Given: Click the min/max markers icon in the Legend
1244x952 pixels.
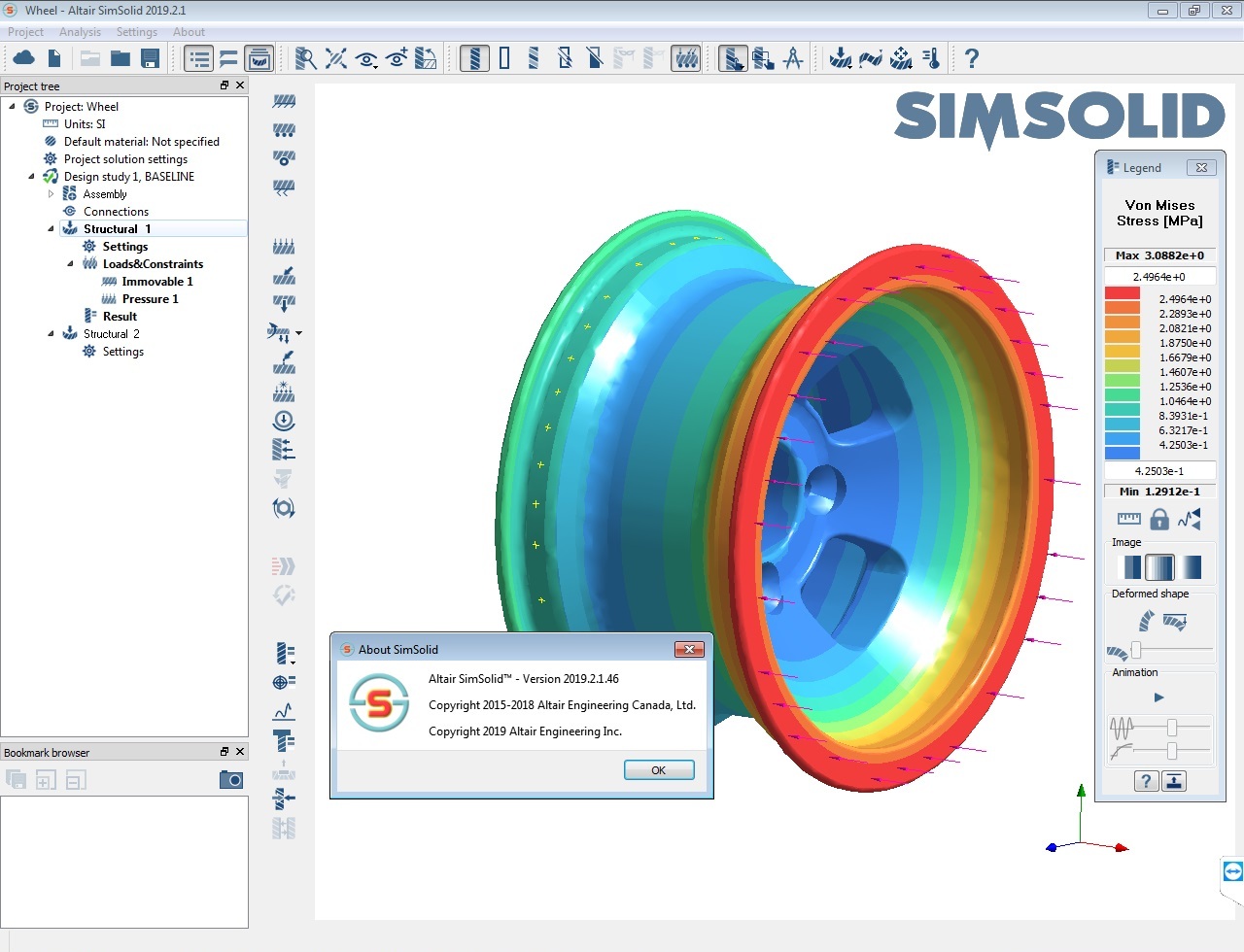Looking at the screenshot, I should (x=1190, y=519).
